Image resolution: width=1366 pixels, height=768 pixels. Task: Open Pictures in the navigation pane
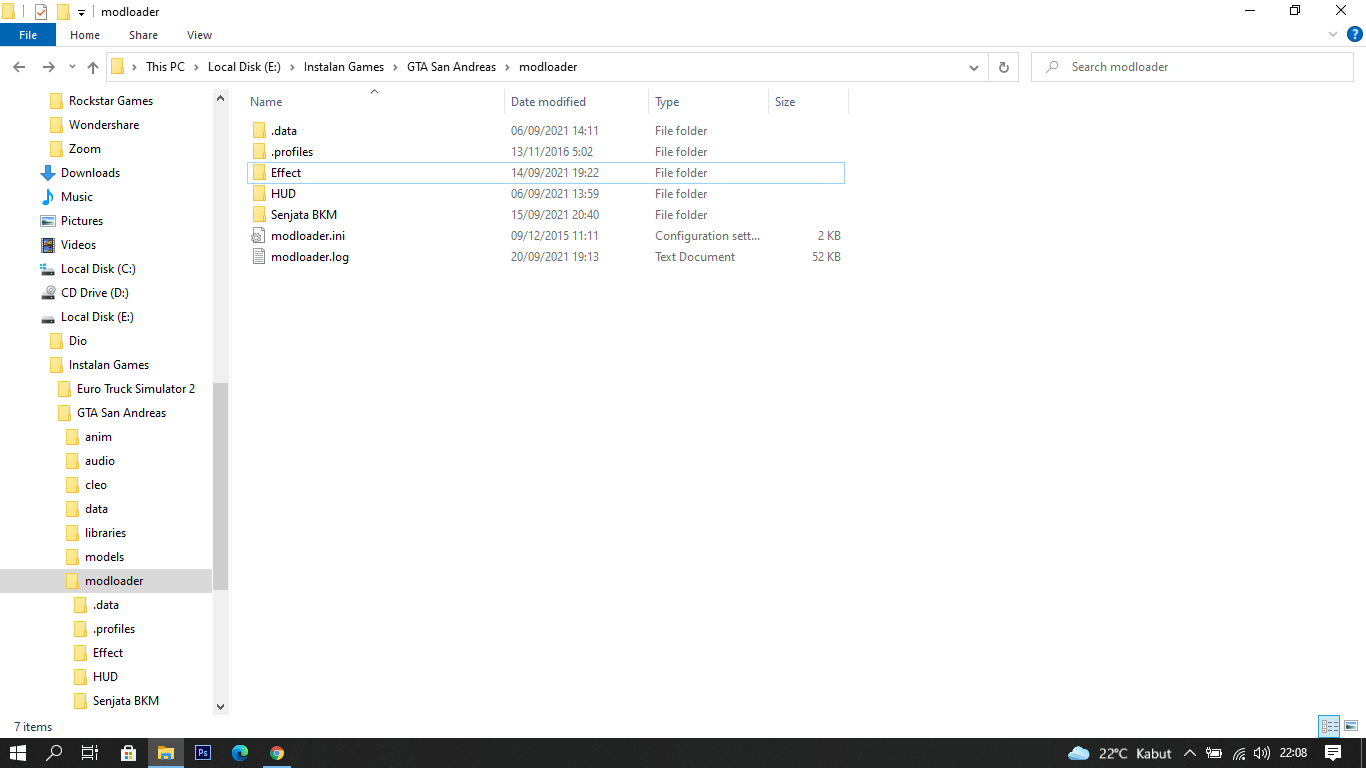pos(81,221)
